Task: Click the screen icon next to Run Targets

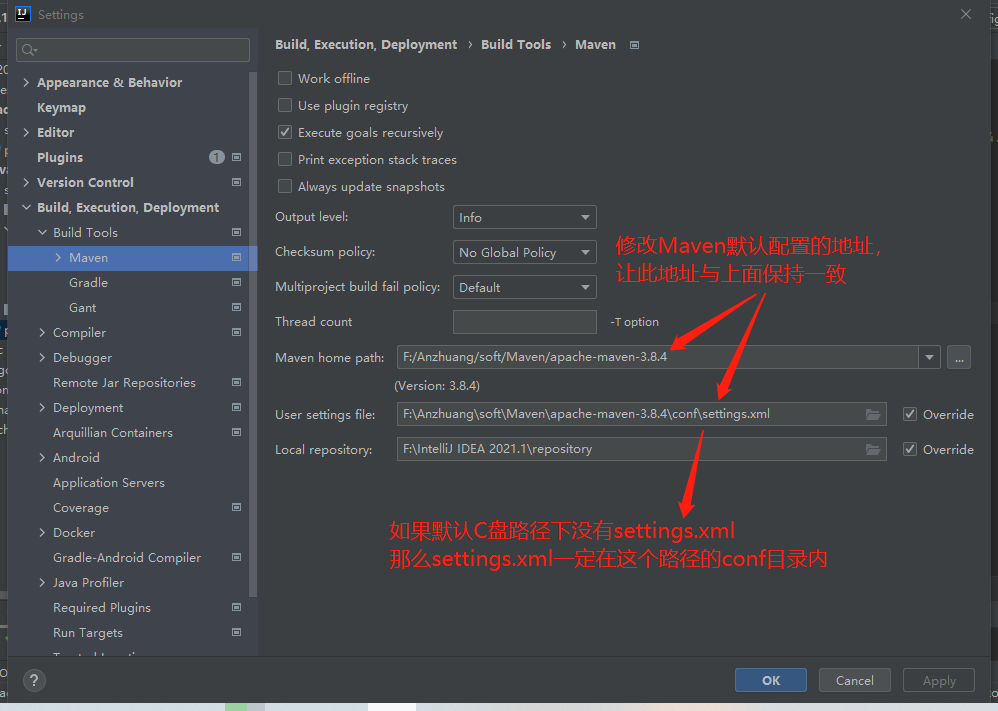Action: click(x=236, y=632)
